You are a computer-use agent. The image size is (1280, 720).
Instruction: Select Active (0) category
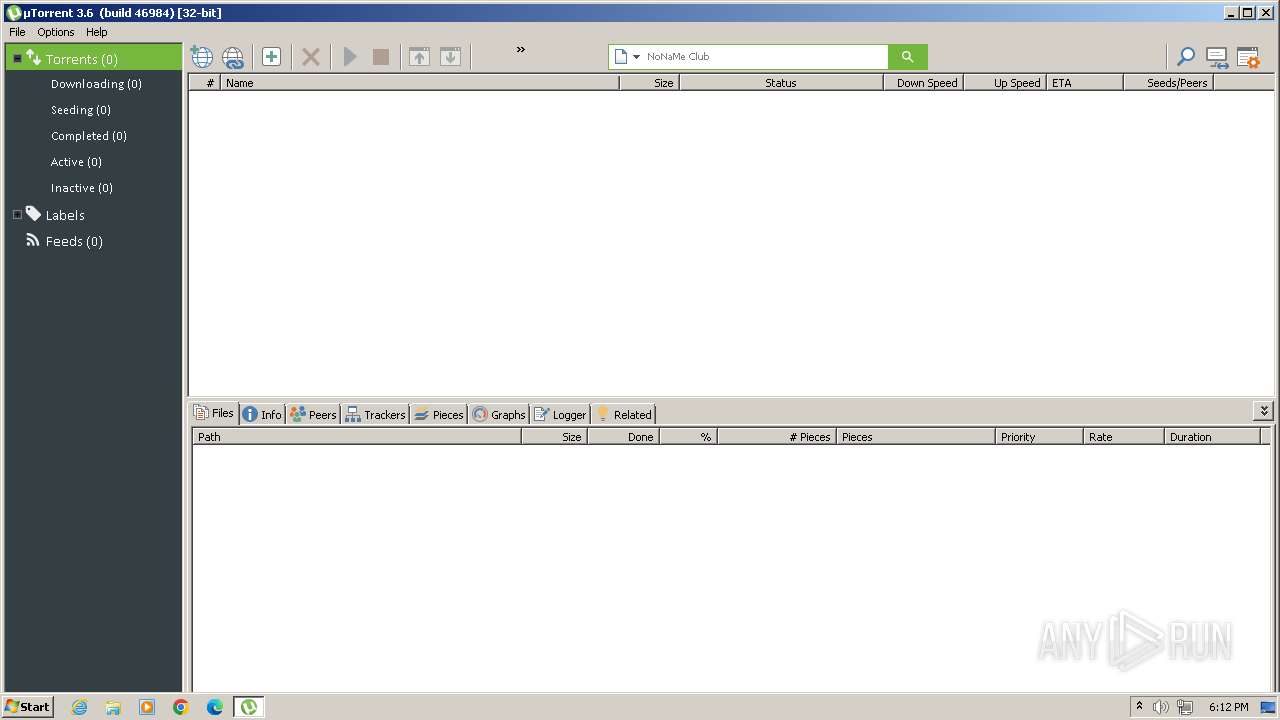pyautogui.click(x=76, y=162)
